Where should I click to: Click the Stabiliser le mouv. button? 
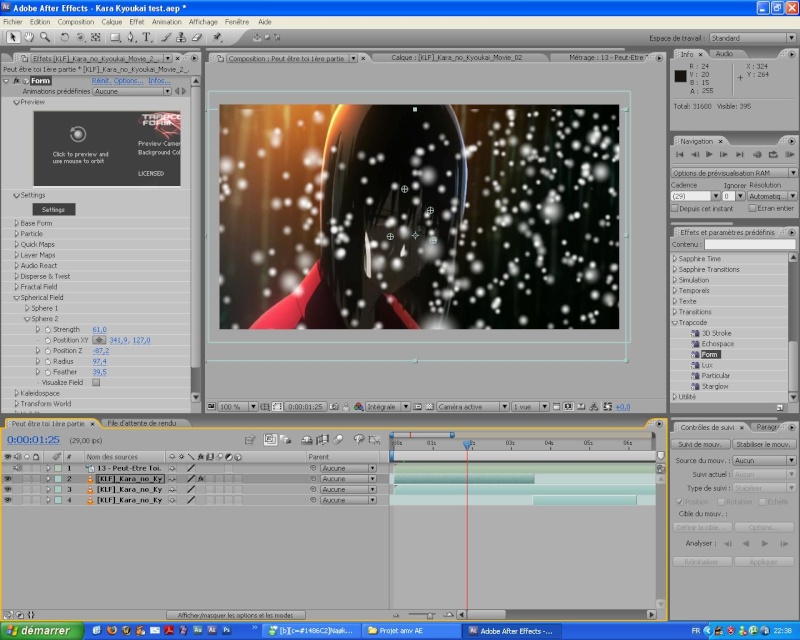tap(763, 445)
